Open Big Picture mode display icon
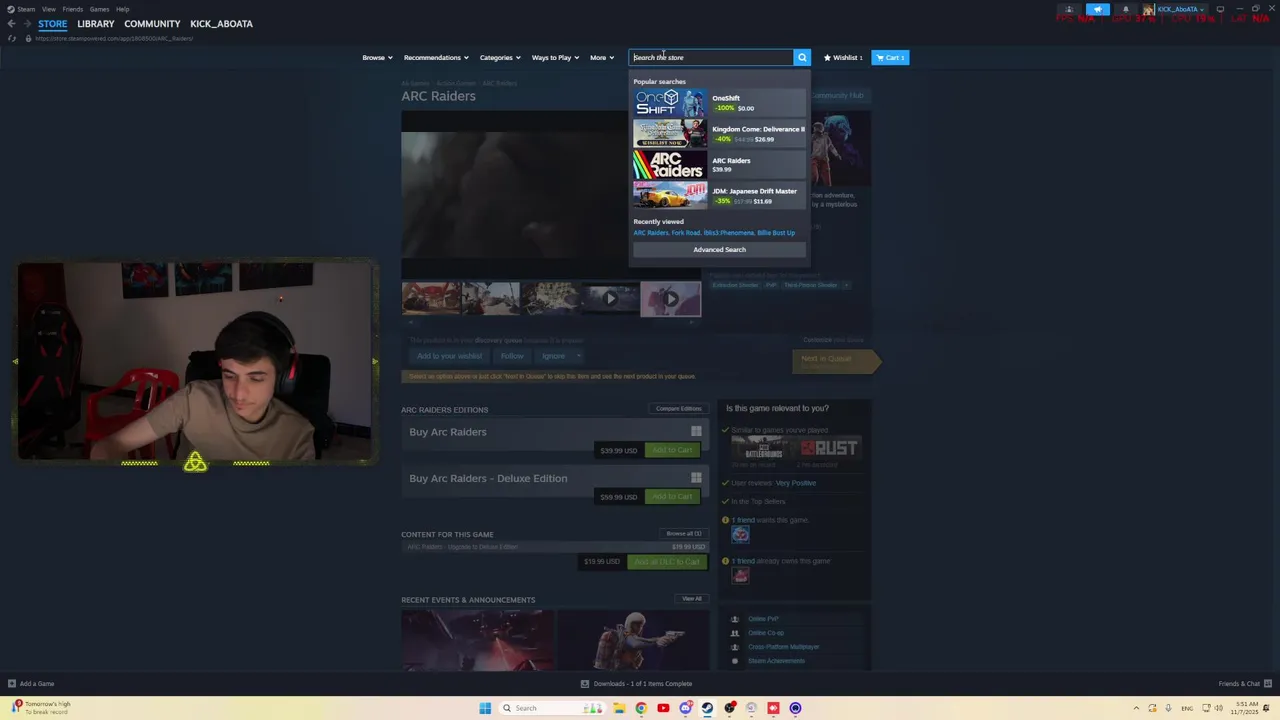 click(x=1220, y=9)
